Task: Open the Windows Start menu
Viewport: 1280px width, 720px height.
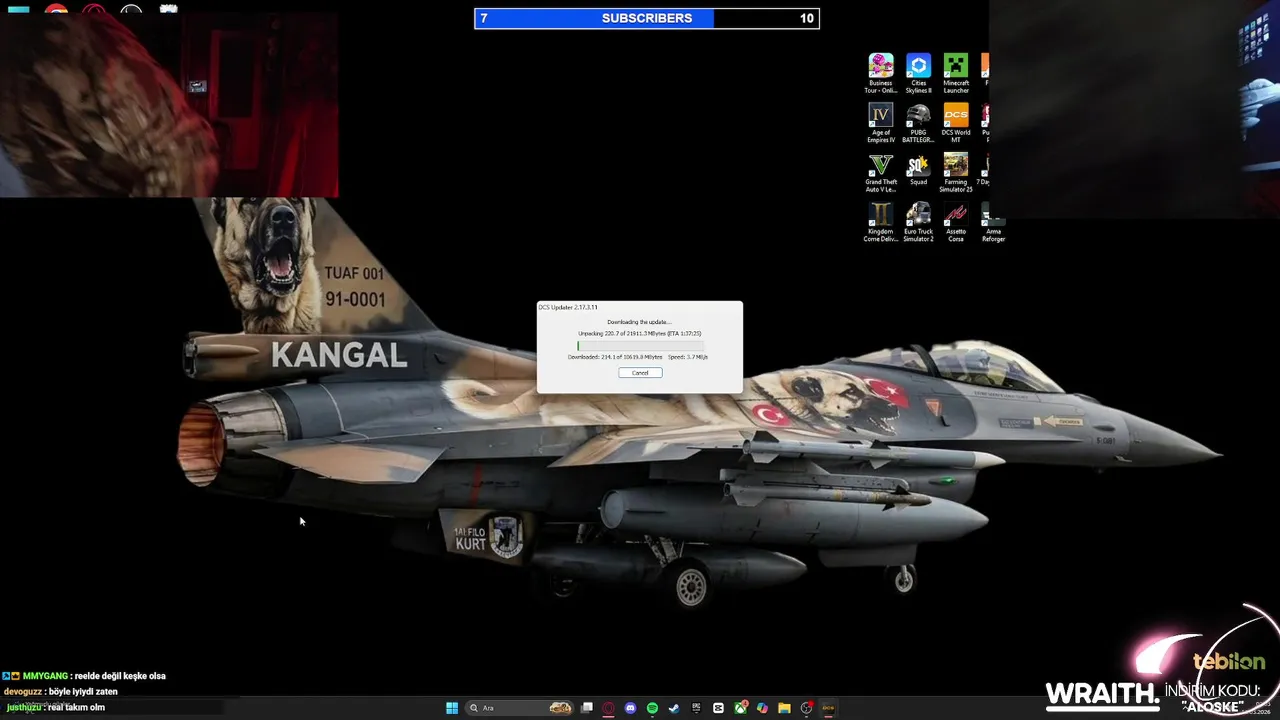Action: point(452,708)
